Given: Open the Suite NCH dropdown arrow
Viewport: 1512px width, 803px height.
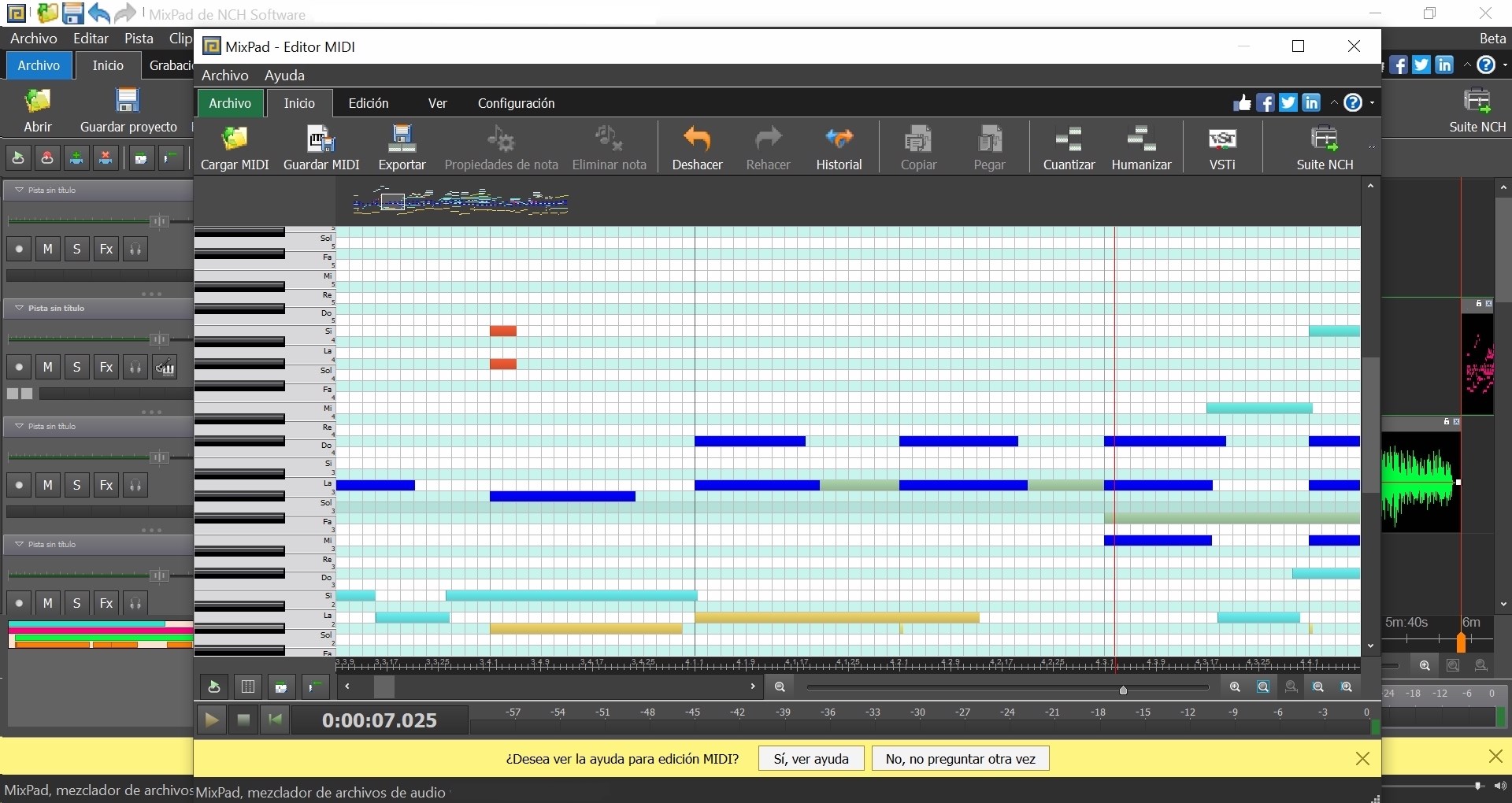Looking at the screenshot, I should 1374,148.
